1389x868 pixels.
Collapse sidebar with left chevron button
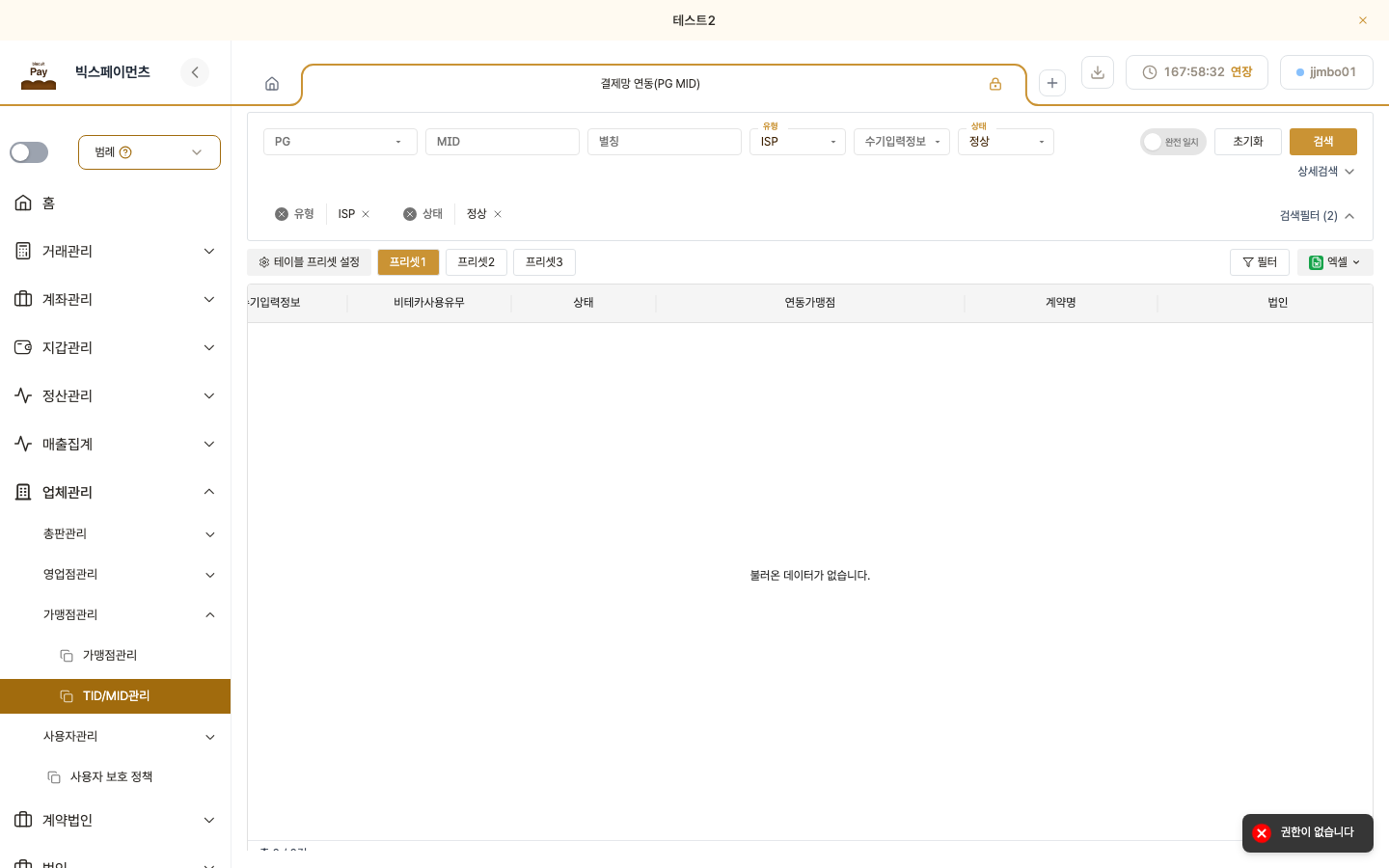[x=195, y=72]
